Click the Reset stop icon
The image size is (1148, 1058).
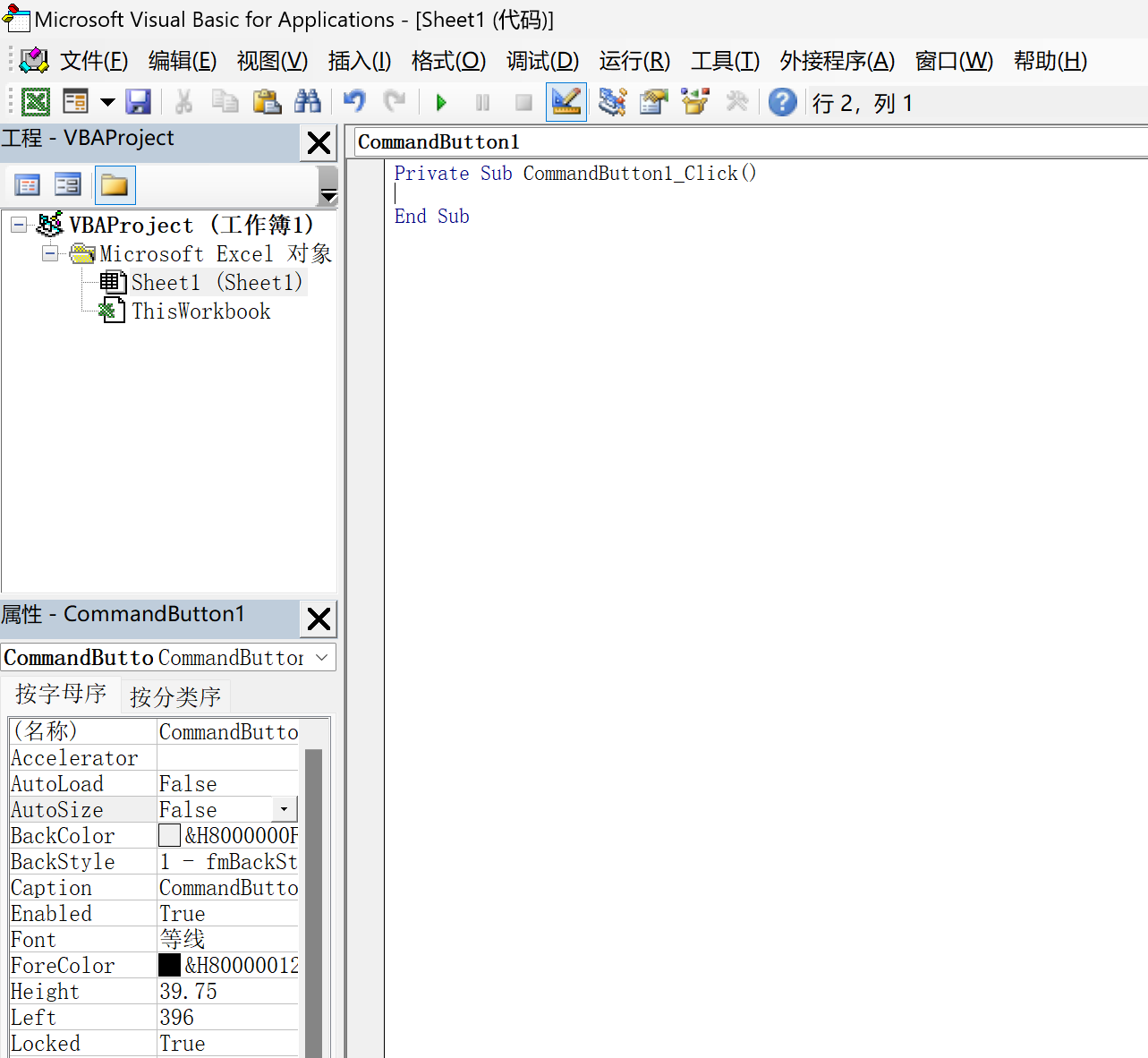523,102
